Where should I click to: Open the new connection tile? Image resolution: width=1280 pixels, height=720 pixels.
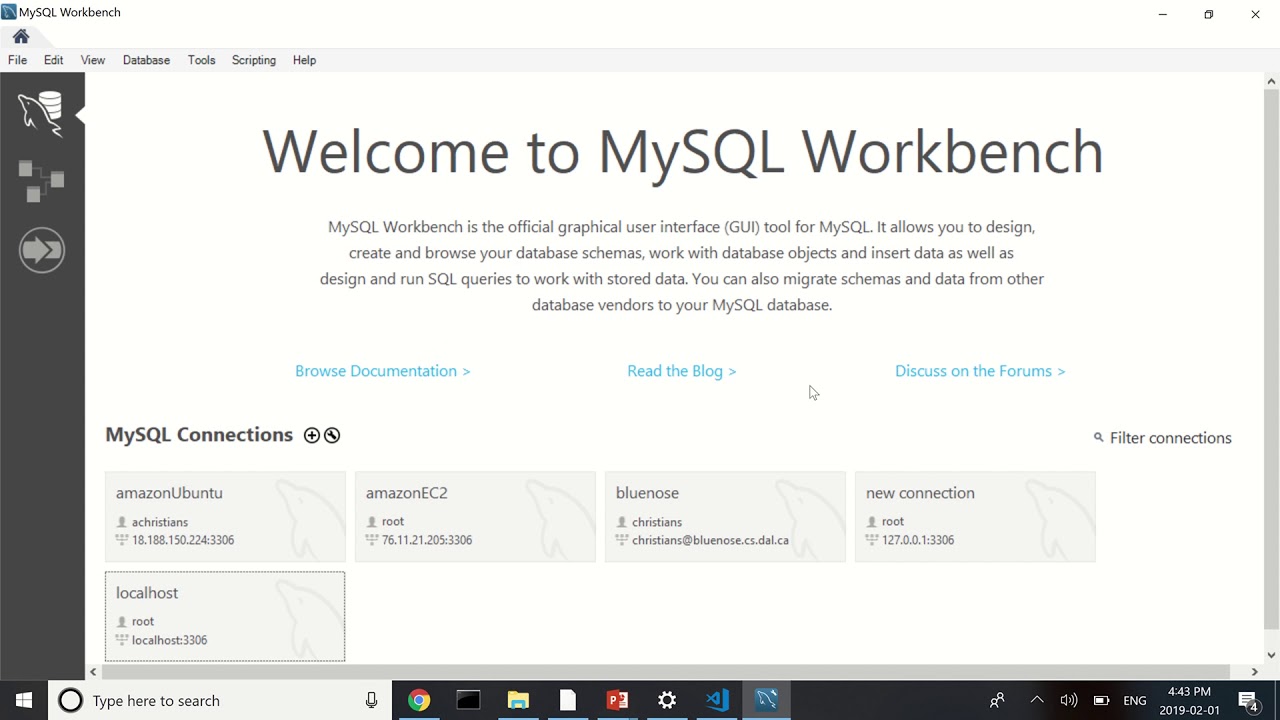(975, 517)
